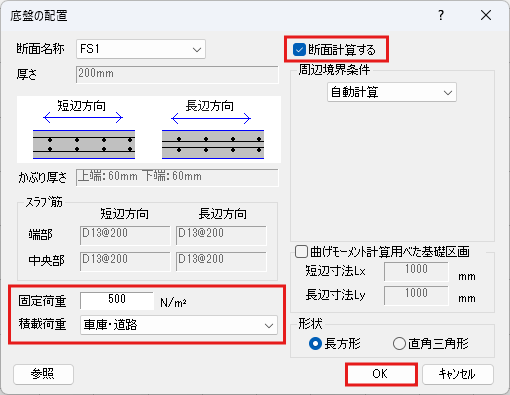510x395 pixels.
Task: Click the 短辺寸法Lx field
Action: point(416,271)
